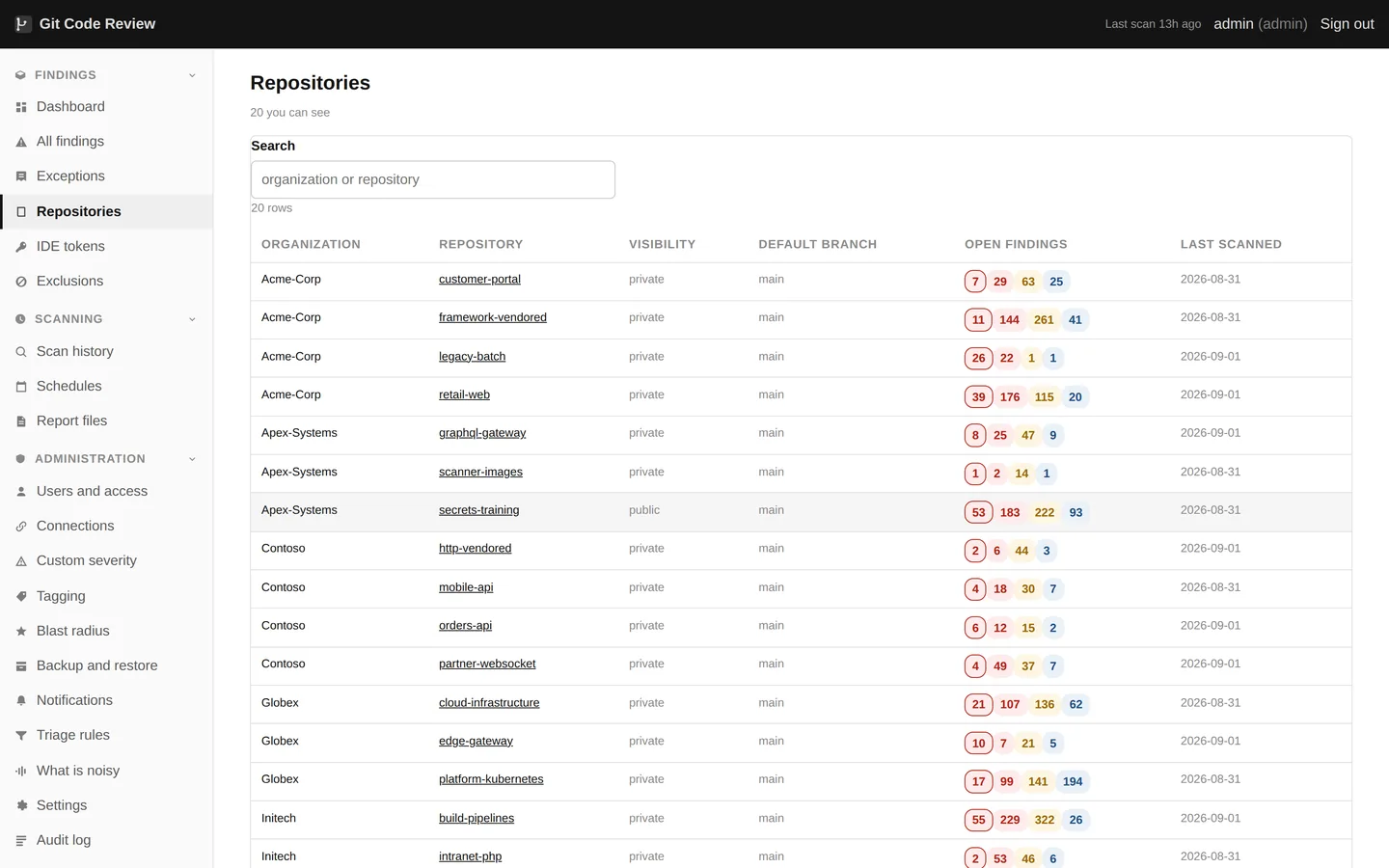Open the customer-portal repository link
This screenshot has width=1389, height=868.
tap(479, 280)
